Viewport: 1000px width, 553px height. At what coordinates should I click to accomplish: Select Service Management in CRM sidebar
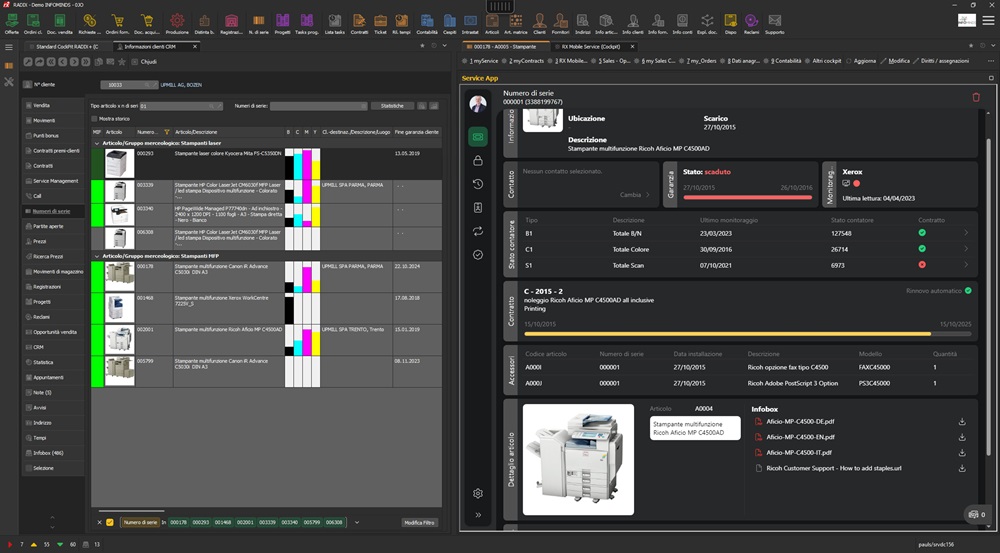[x=55, y=181]
